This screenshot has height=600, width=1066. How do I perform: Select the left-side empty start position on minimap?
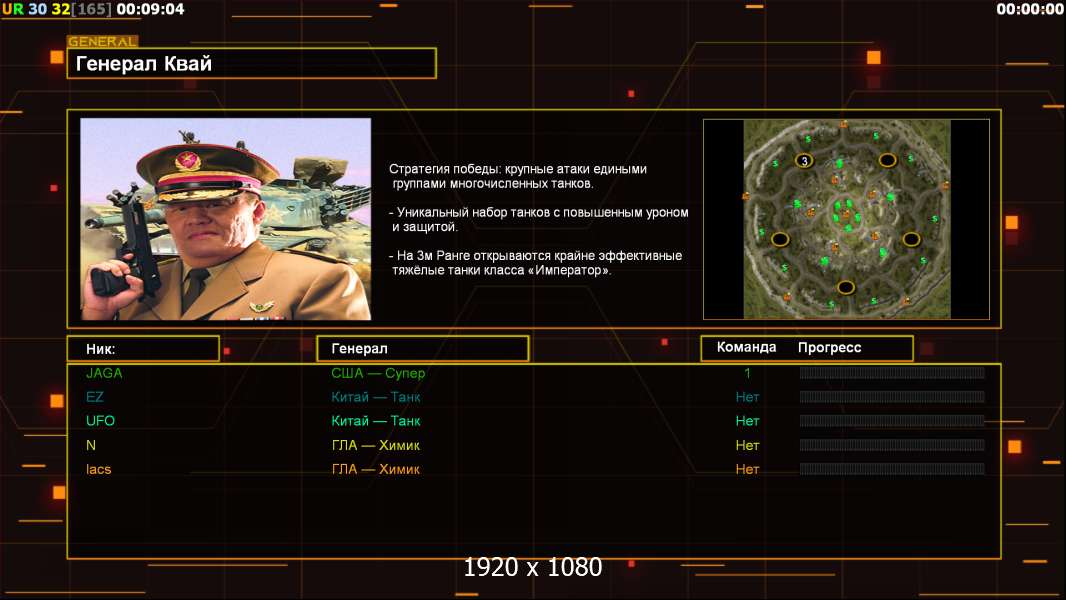[780, 238]
